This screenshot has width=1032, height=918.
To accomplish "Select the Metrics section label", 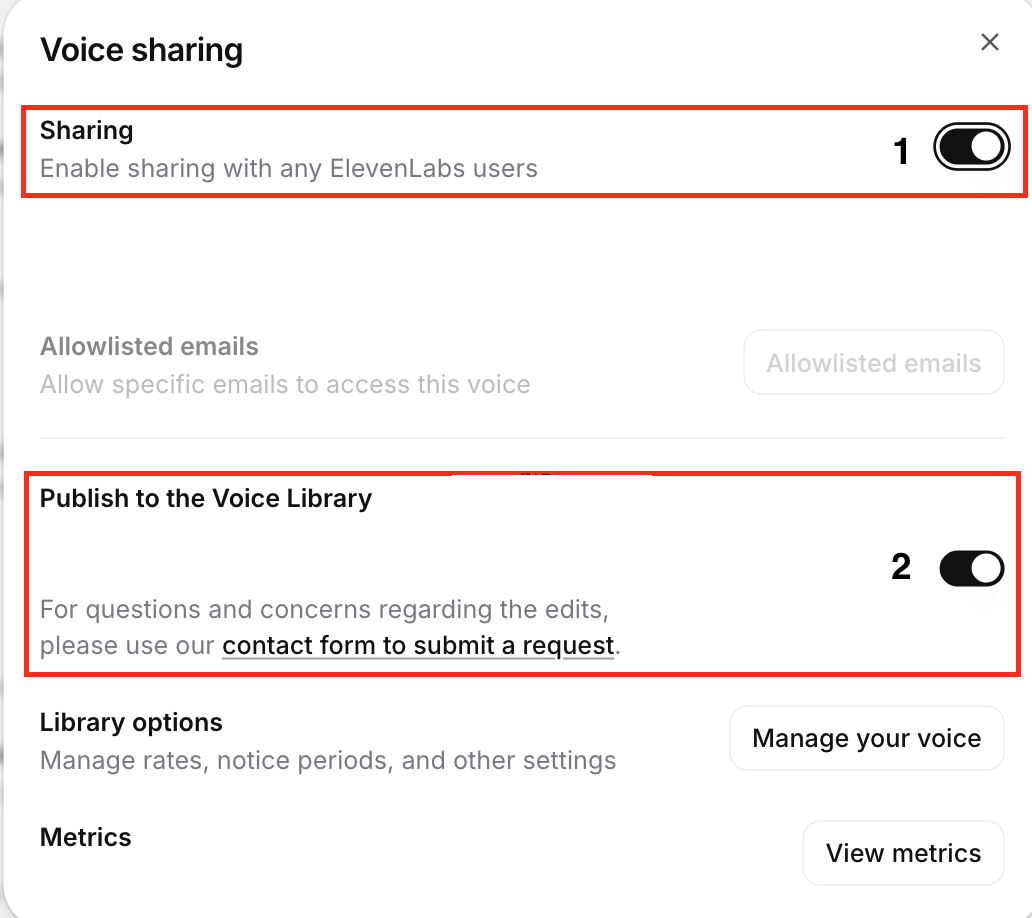I will point(85,837).
